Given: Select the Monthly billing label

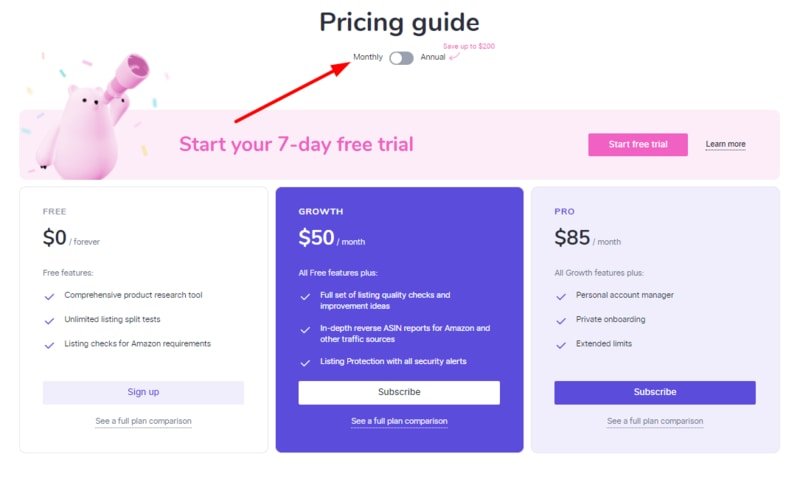Looking at the screenshot, I should pyautogui.click(x=367, y=57).
